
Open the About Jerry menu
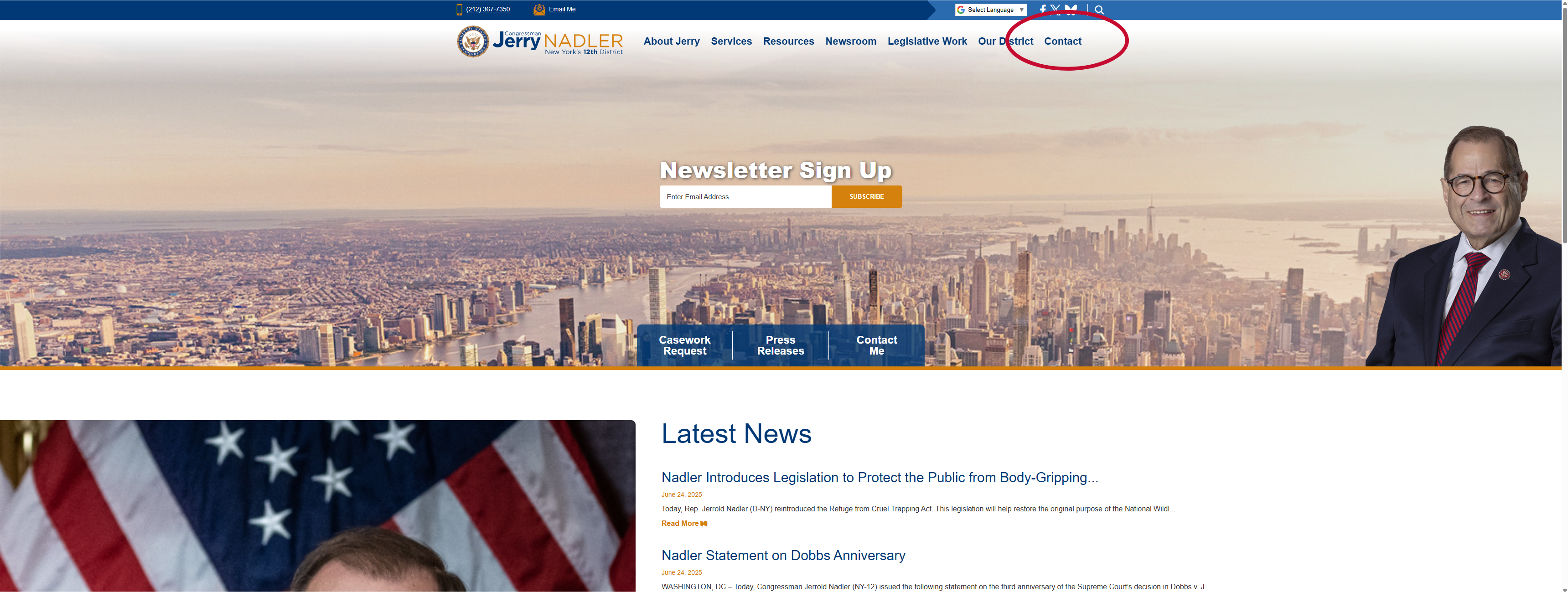click(x=672, y=41)
